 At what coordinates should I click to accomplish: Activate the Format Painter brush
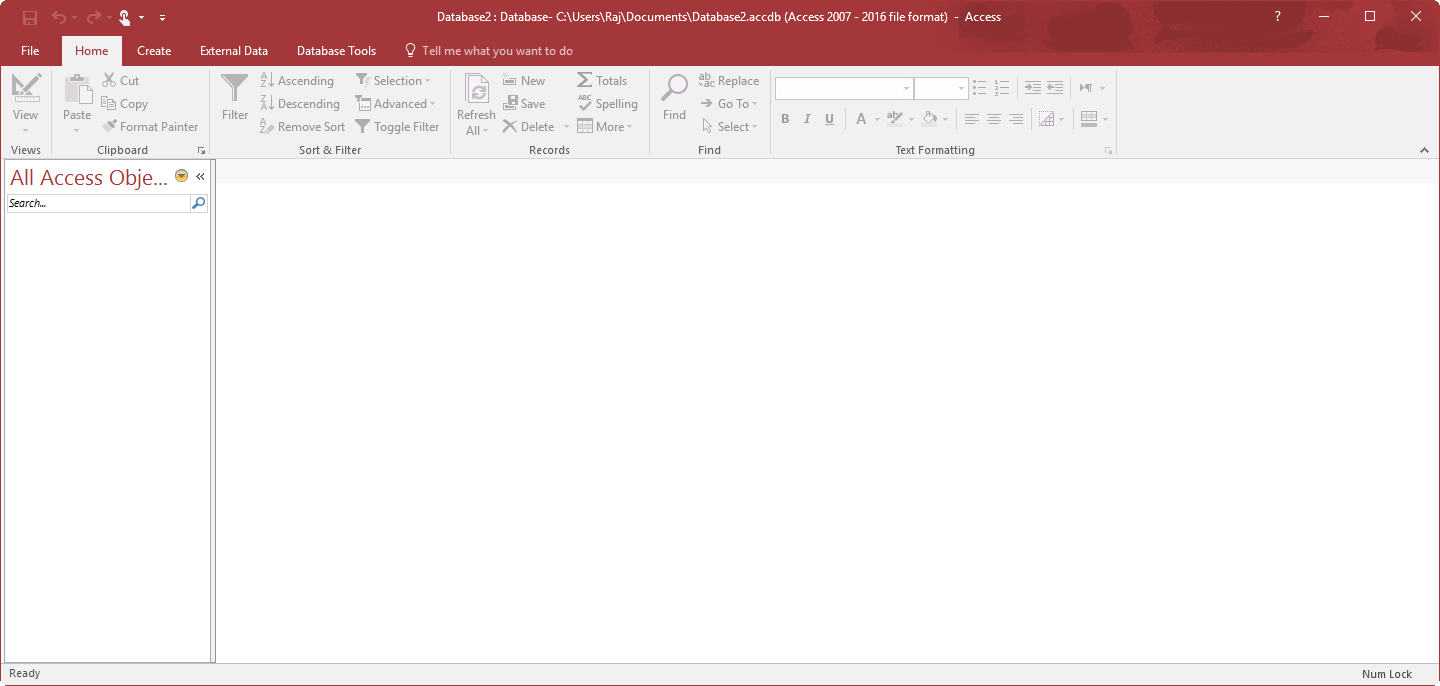pos(150,127)
